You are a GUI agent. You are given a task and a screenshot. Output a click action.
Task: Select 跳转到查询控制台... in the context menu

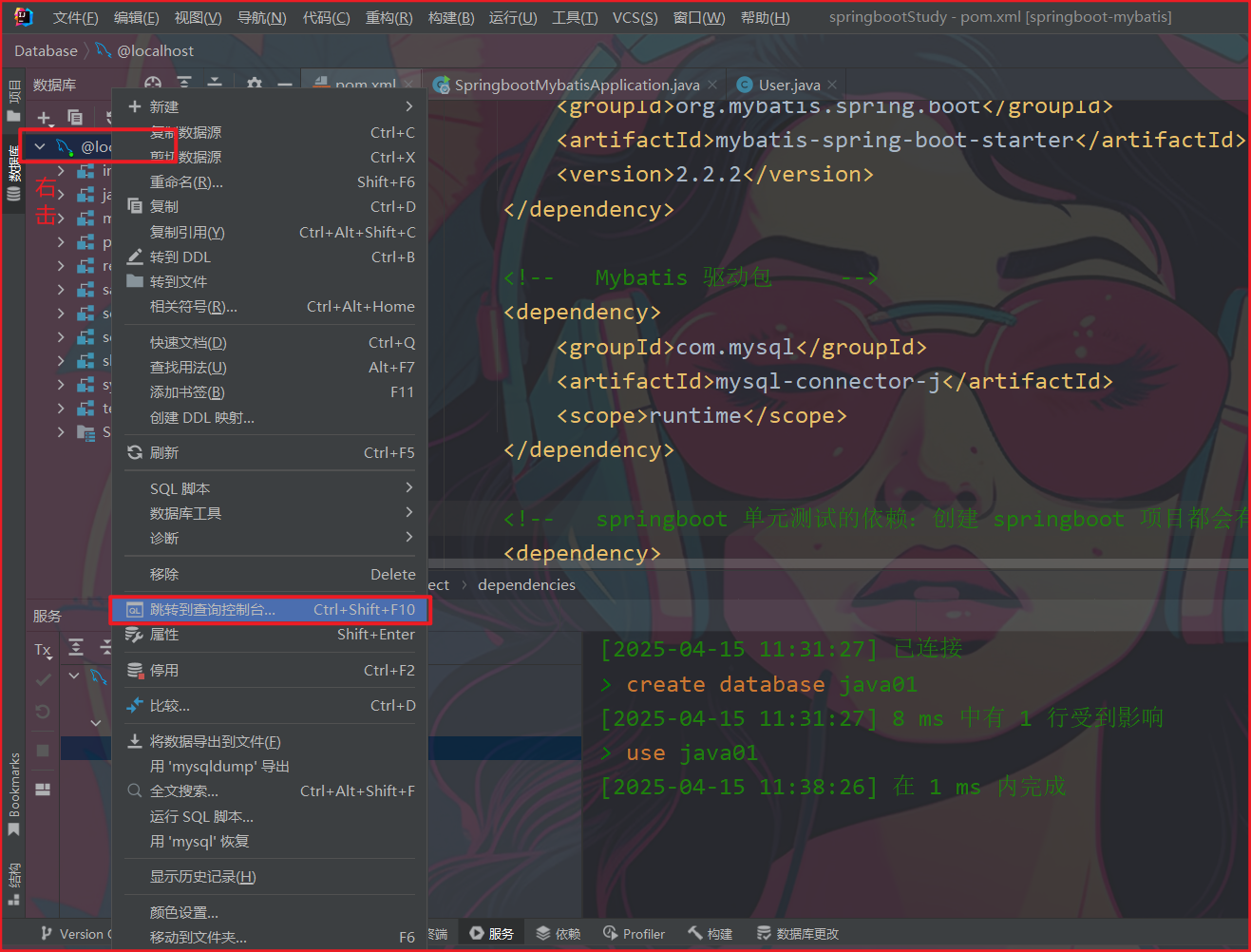(270, 610)
